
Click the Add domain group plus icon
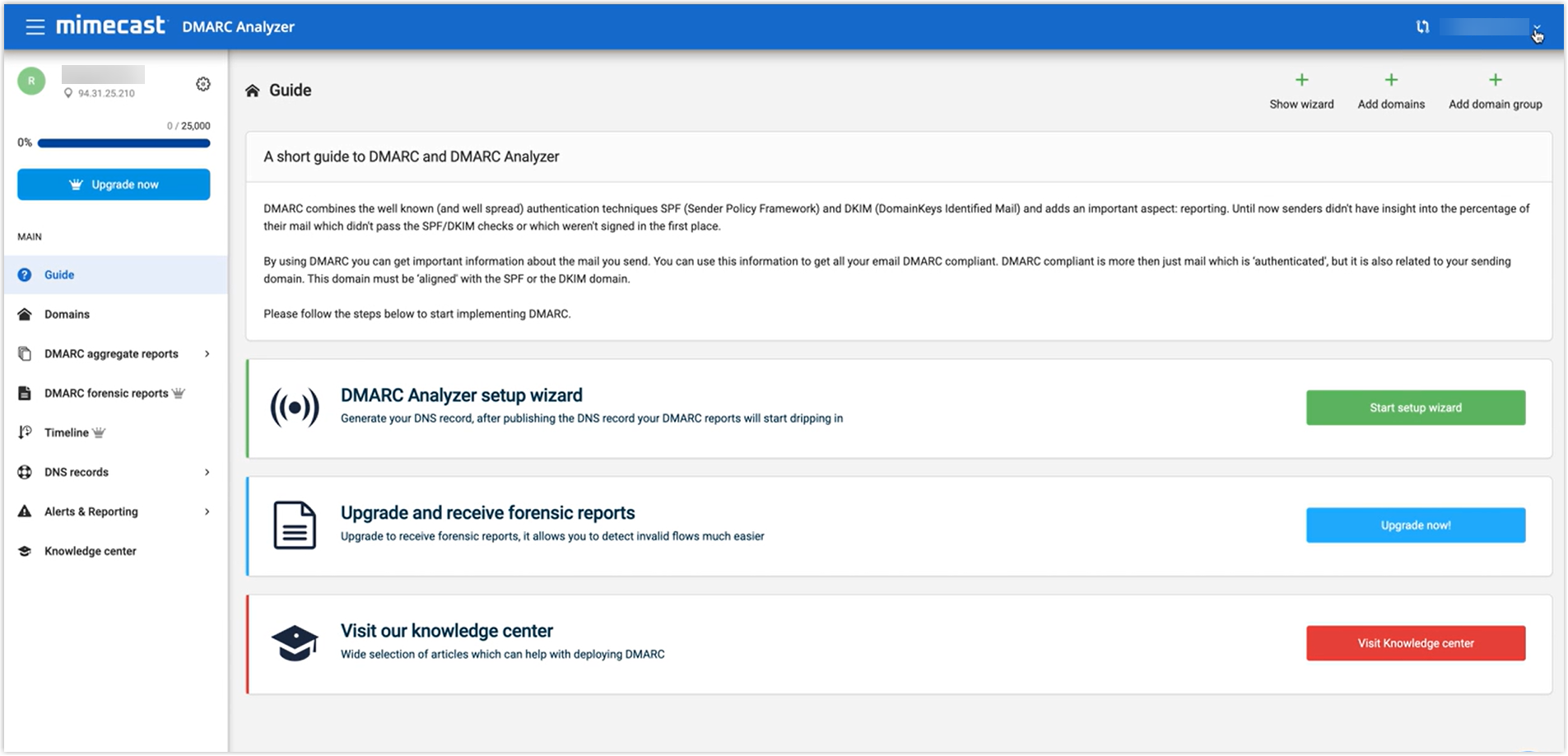(1495, 81)
